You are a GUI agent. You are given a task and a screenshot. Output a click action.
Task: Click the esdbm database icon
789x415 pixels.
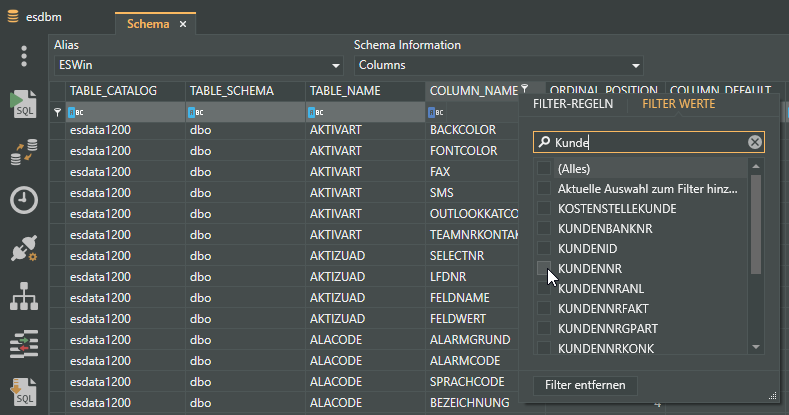click(x=13, y=17)
